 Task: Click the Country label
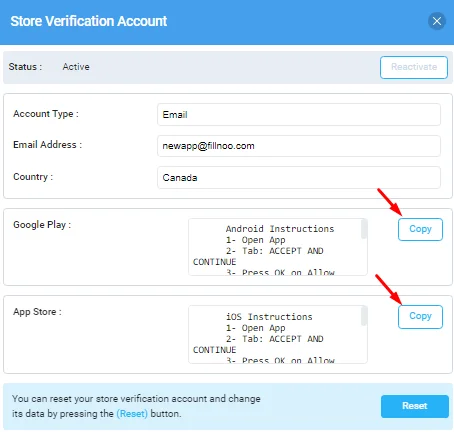[33, 177]
